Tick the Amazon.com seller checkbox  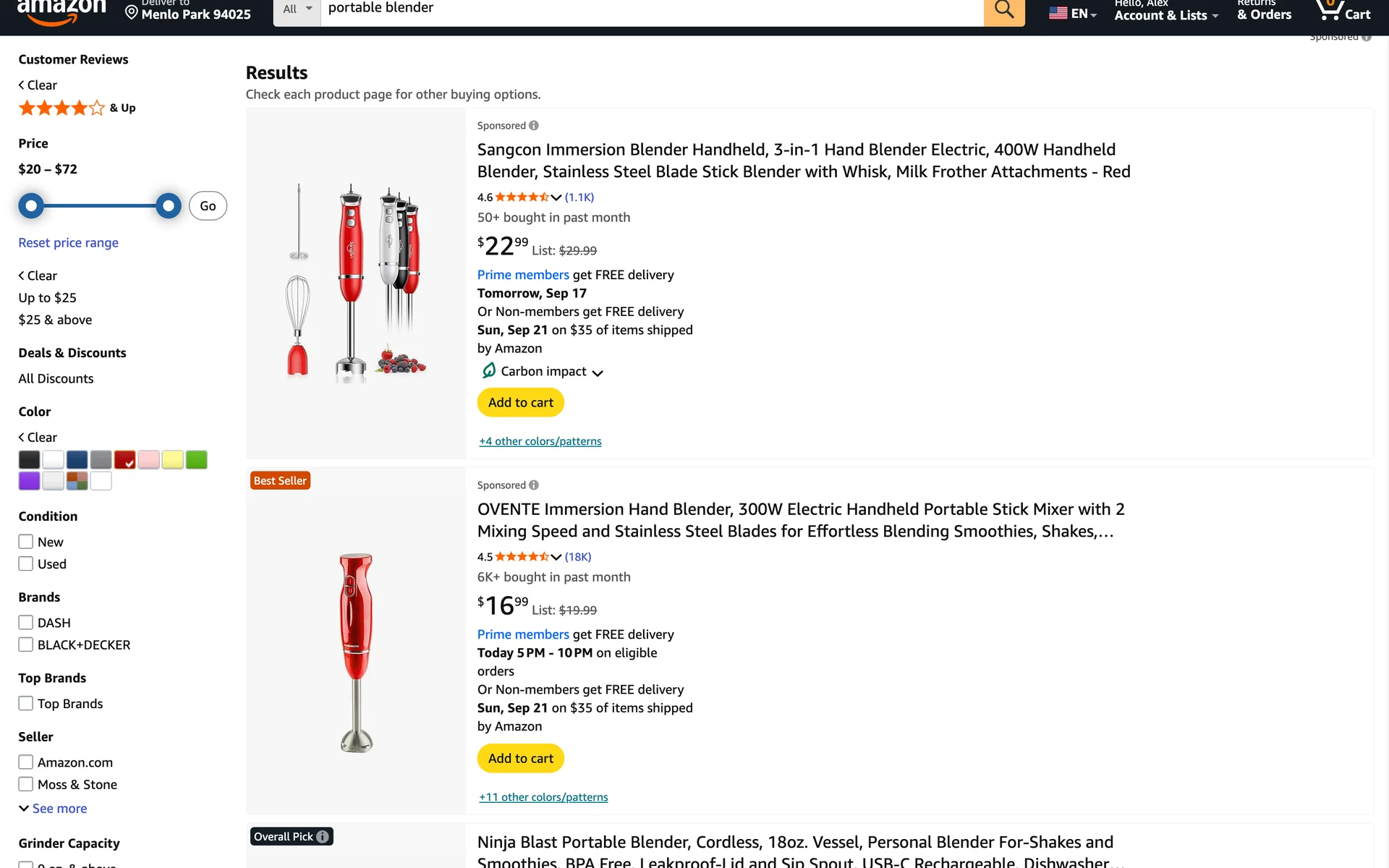(26, 762)
